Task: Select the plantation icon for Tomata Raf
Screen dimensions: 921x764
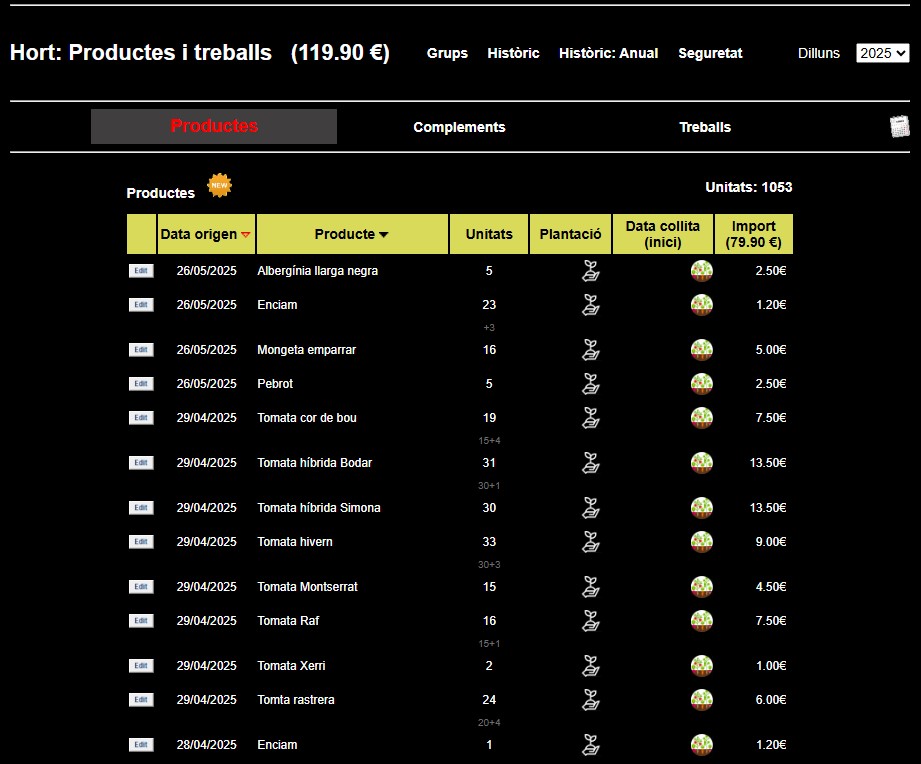Action: click(x=590, y=621)
